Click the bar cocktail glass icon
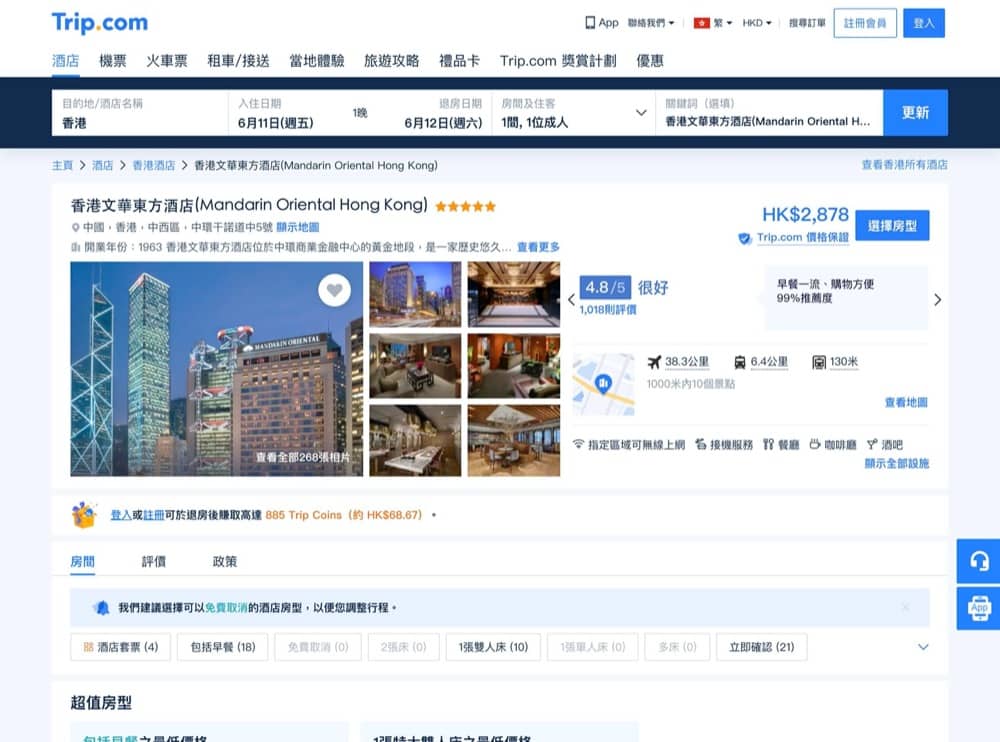This screenshot has width=1000, height=742. tap(872, 444)
